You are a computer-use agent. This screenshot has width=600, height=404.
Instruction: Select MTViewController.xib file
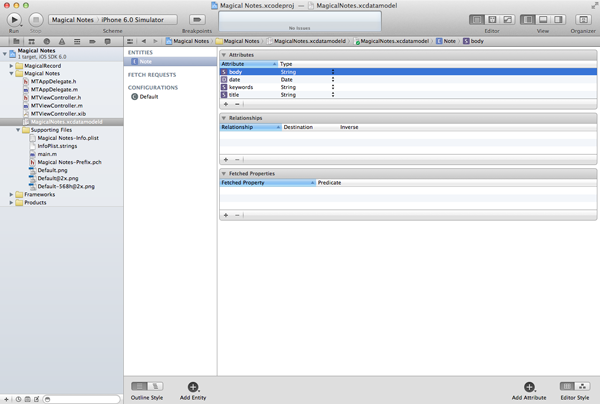pyautogui.click(x=58, y=114)
